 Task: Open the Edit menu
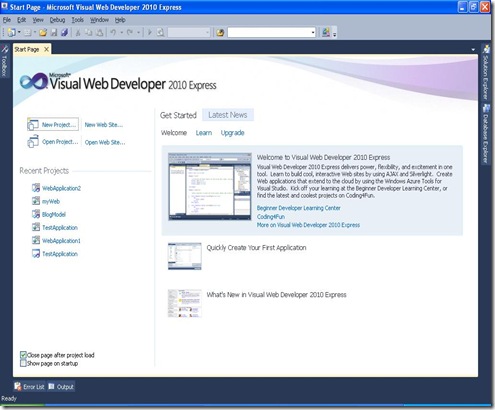pyautogui.click(x=21, y=20)
